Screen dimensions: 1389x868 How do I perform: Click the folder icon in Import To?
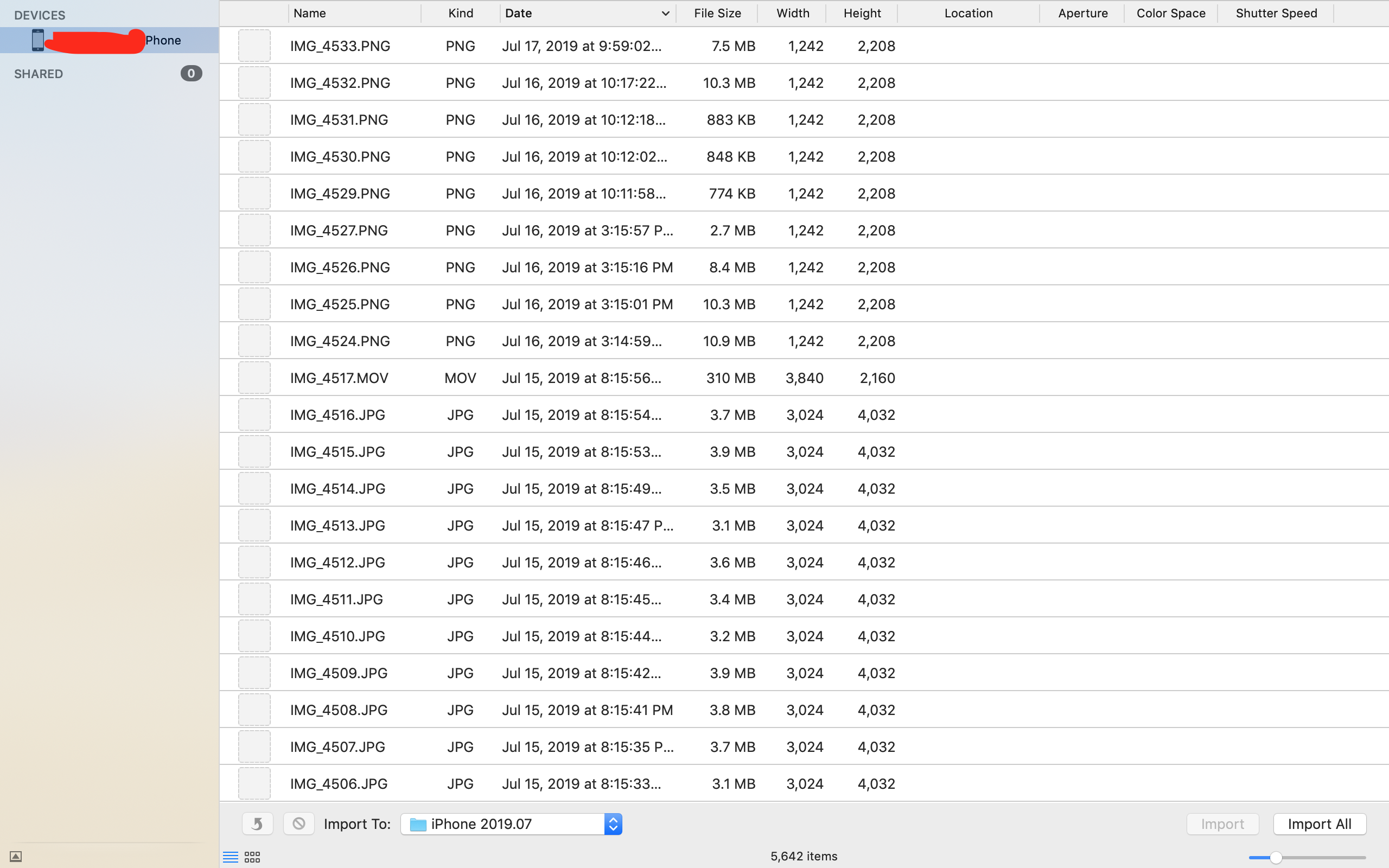click(x=418, y=825)
